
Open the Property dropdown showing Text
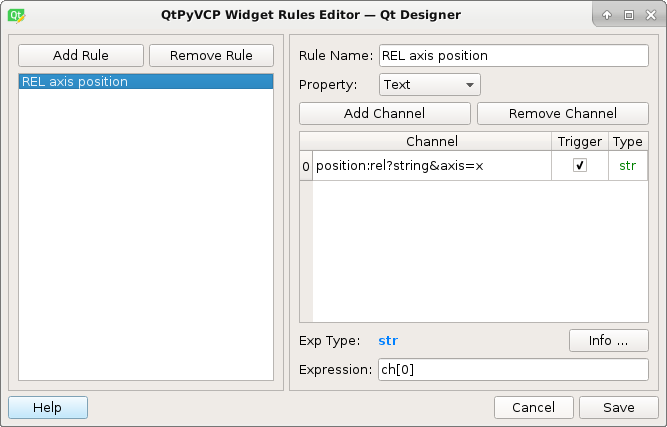point(430,84)
